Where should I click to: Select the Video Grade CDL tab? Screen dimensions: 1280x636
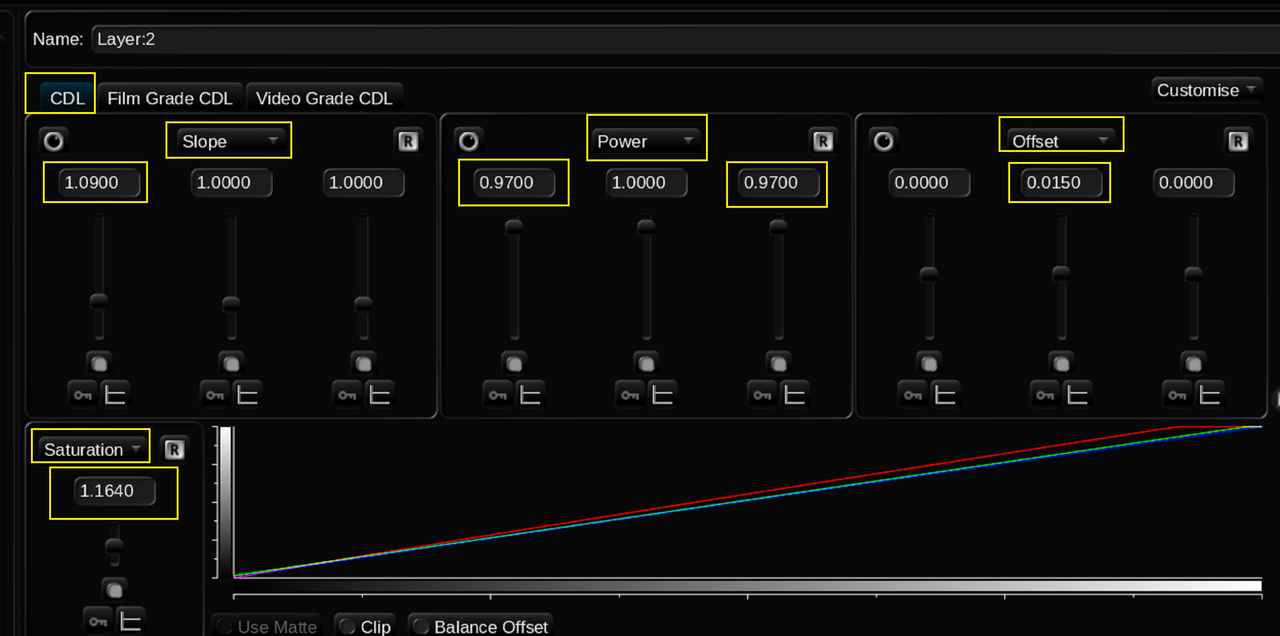click(x=324, y=97)
